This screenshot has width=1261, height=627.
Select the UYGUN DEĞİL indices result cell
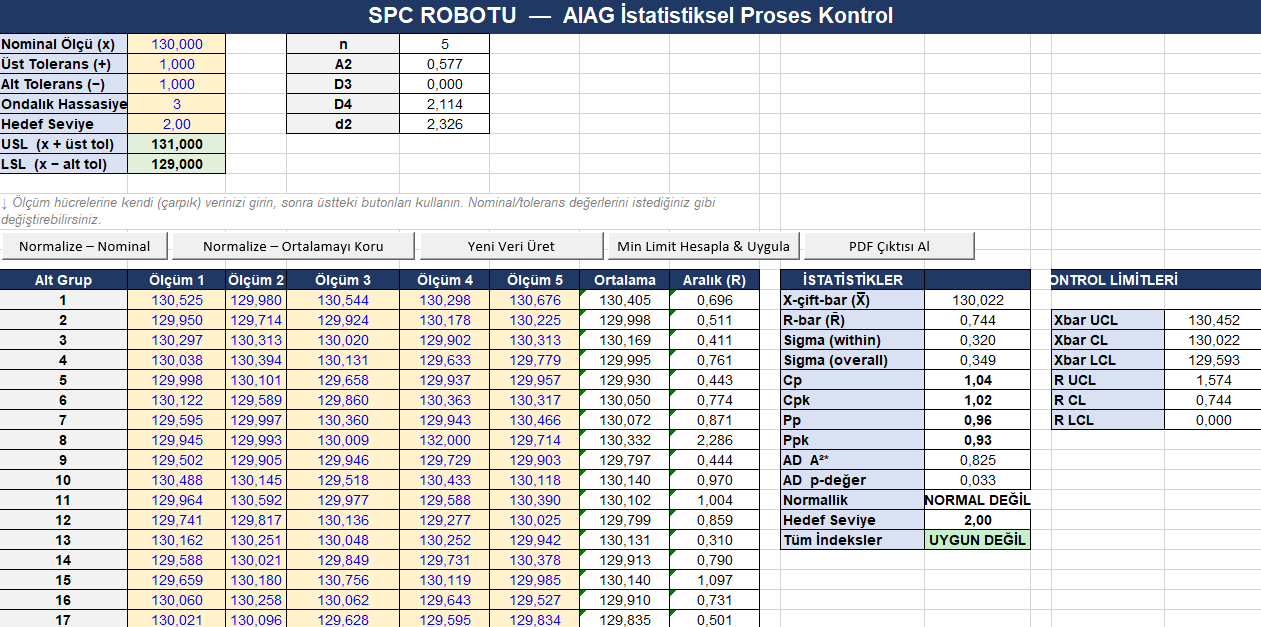point(977,540)
